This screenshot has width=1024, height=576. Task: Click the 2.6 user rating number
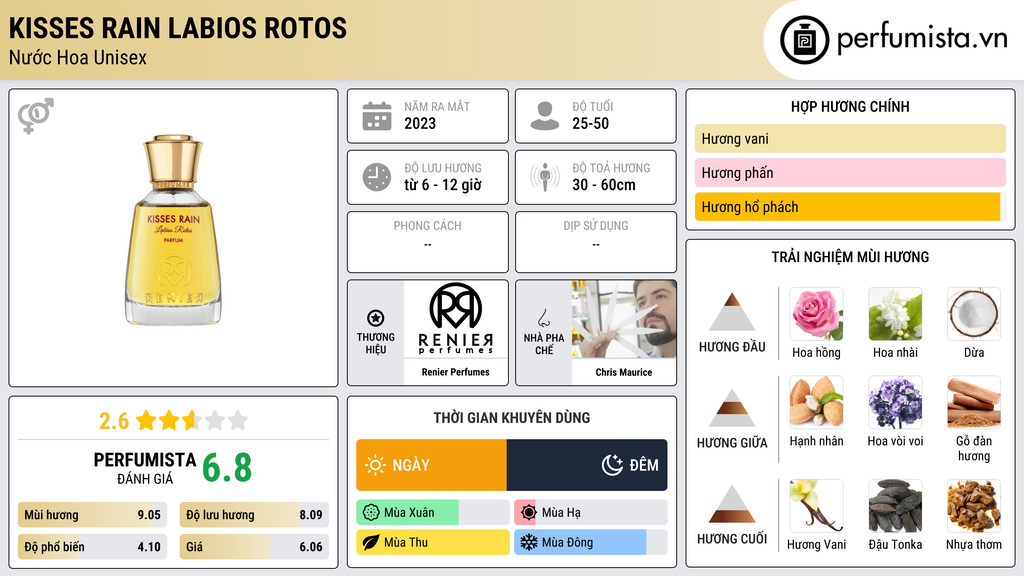(114, 421)
